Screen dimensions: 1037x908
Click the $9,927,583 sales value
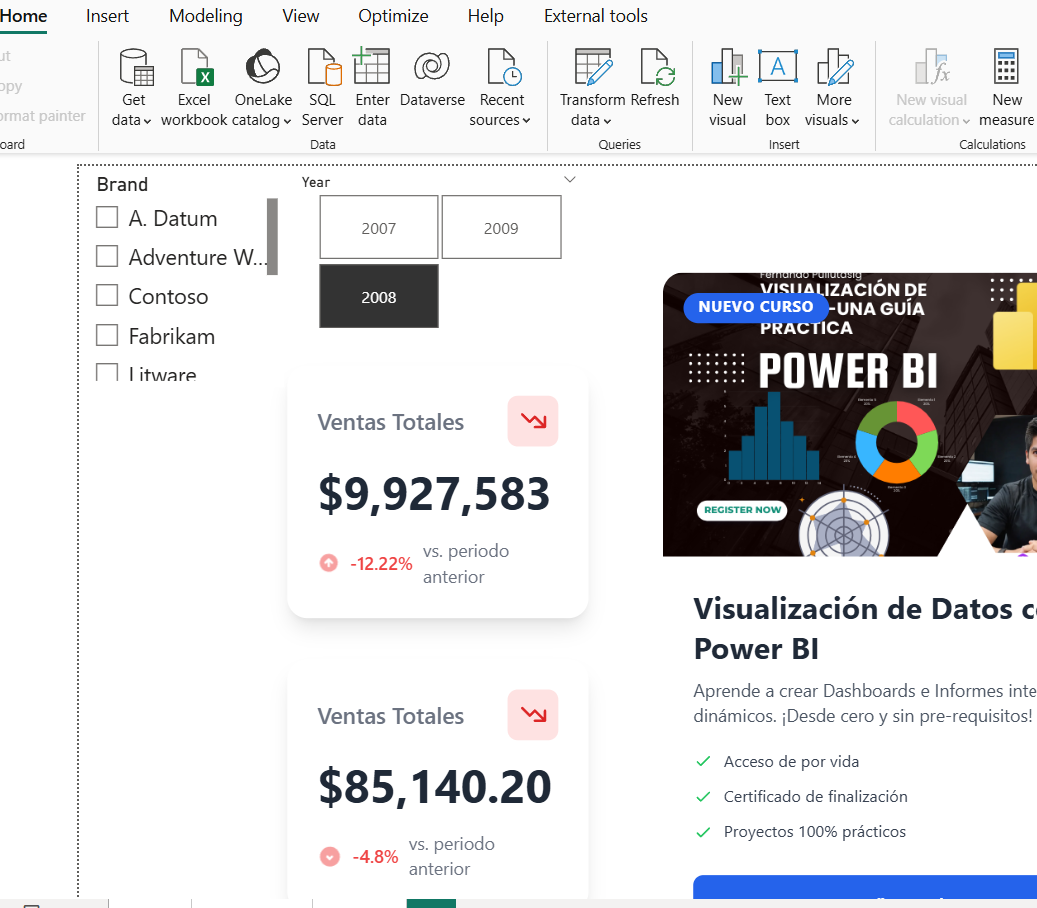434,493
